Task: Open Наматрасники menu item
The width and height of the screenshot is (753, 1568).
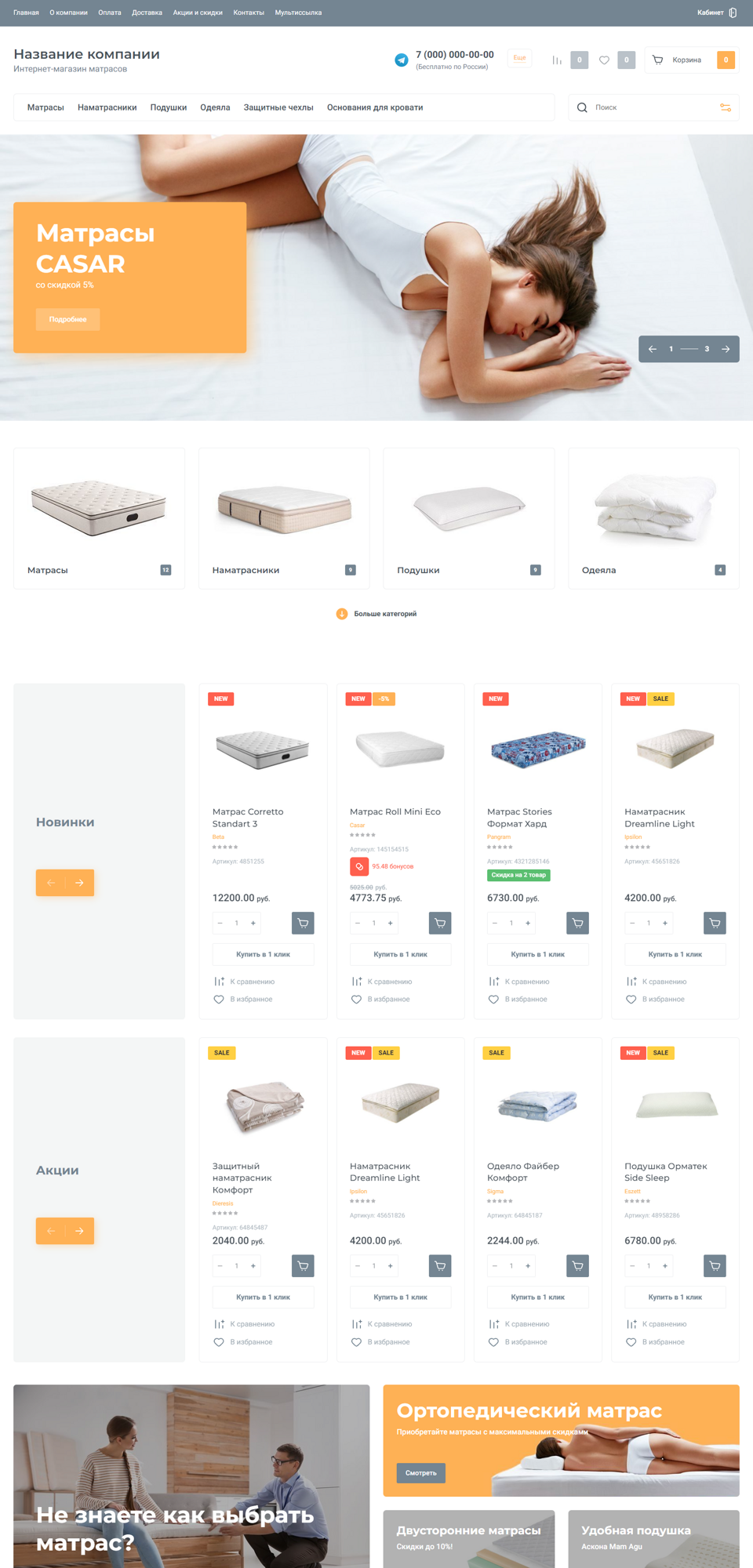Action: click(107, 107)
